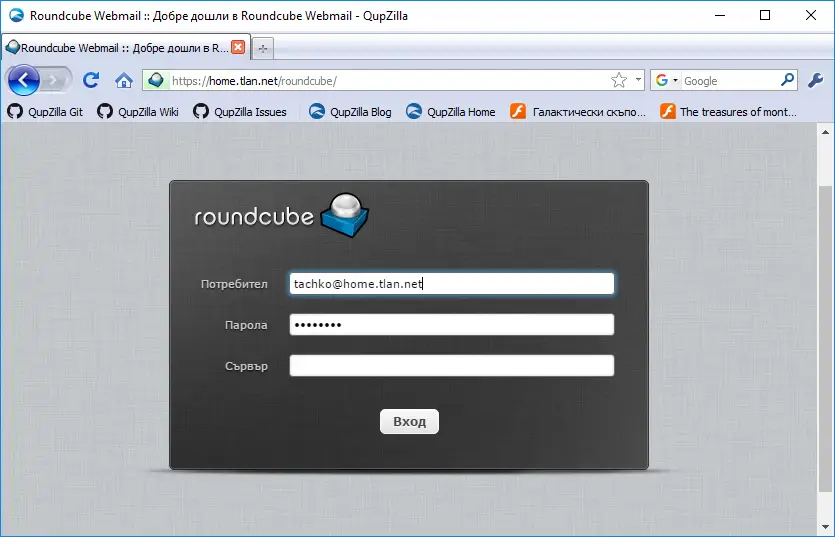The width and height of the screenshot is (835, 537).
Task: Close the QupZilla window
Action: [x=811, y=15]
